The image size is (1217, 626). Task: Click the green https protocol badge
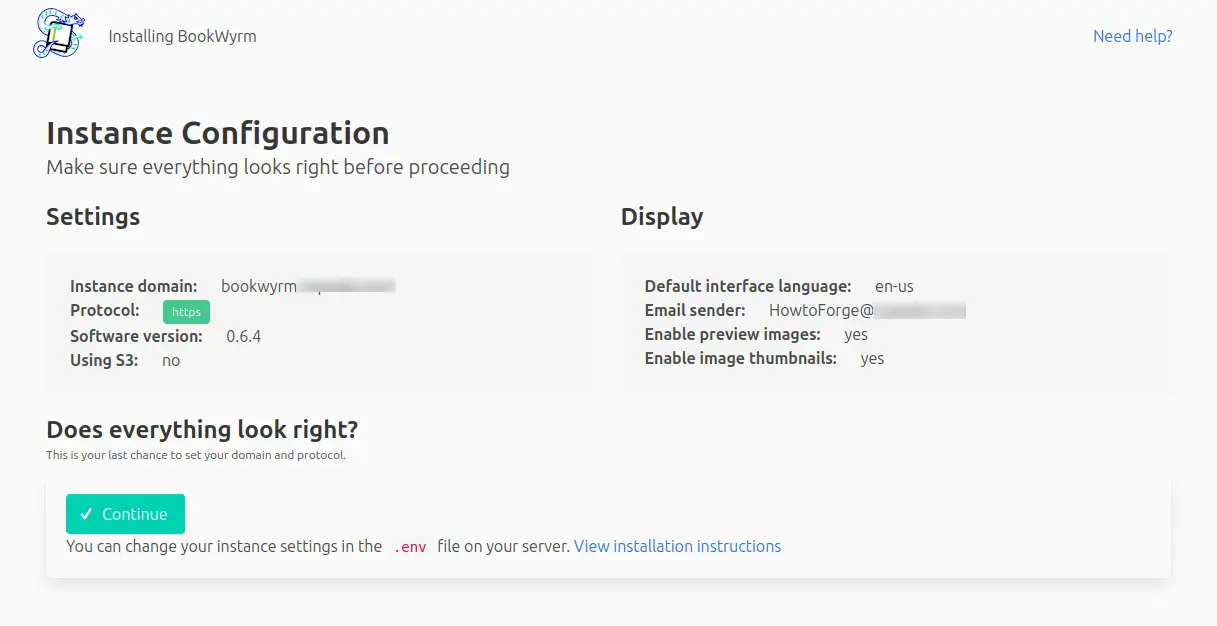[186, 312]
